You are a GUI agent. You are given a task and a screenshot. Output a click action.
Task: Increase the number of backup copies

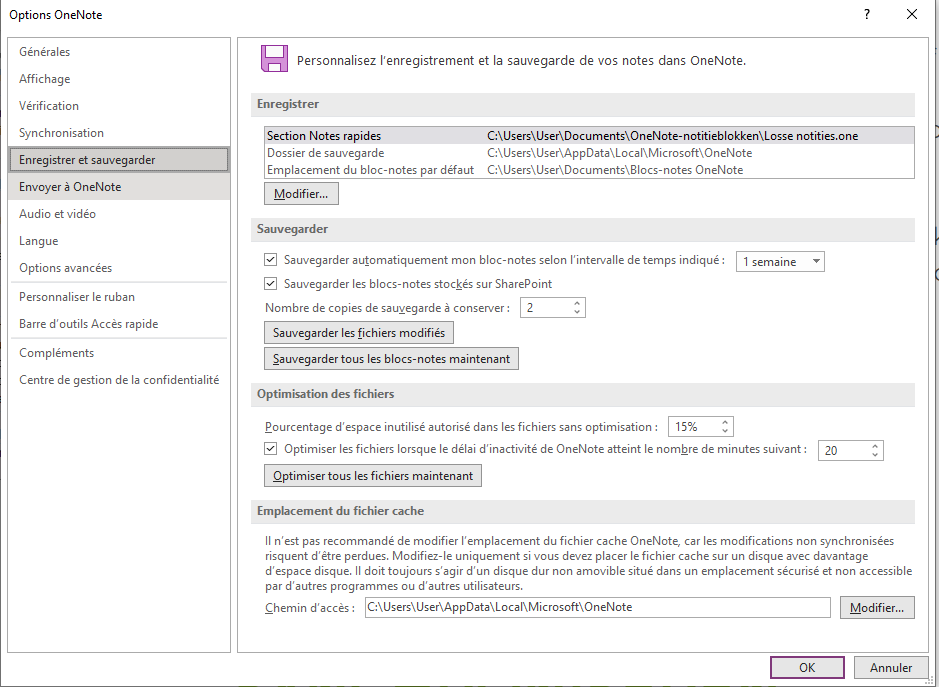click(577, 304)
